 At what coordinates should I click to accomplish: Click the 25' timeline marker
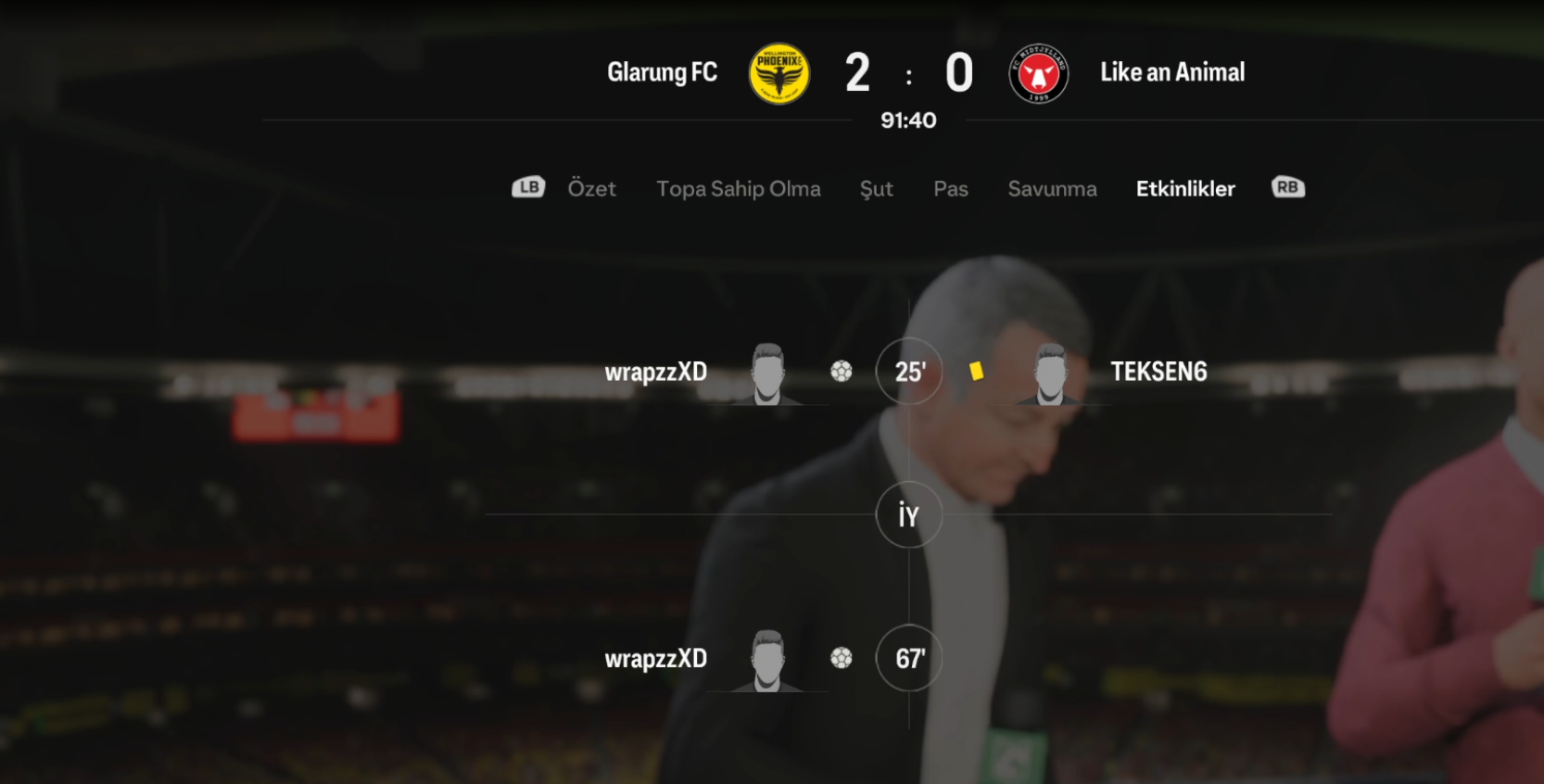909,372
